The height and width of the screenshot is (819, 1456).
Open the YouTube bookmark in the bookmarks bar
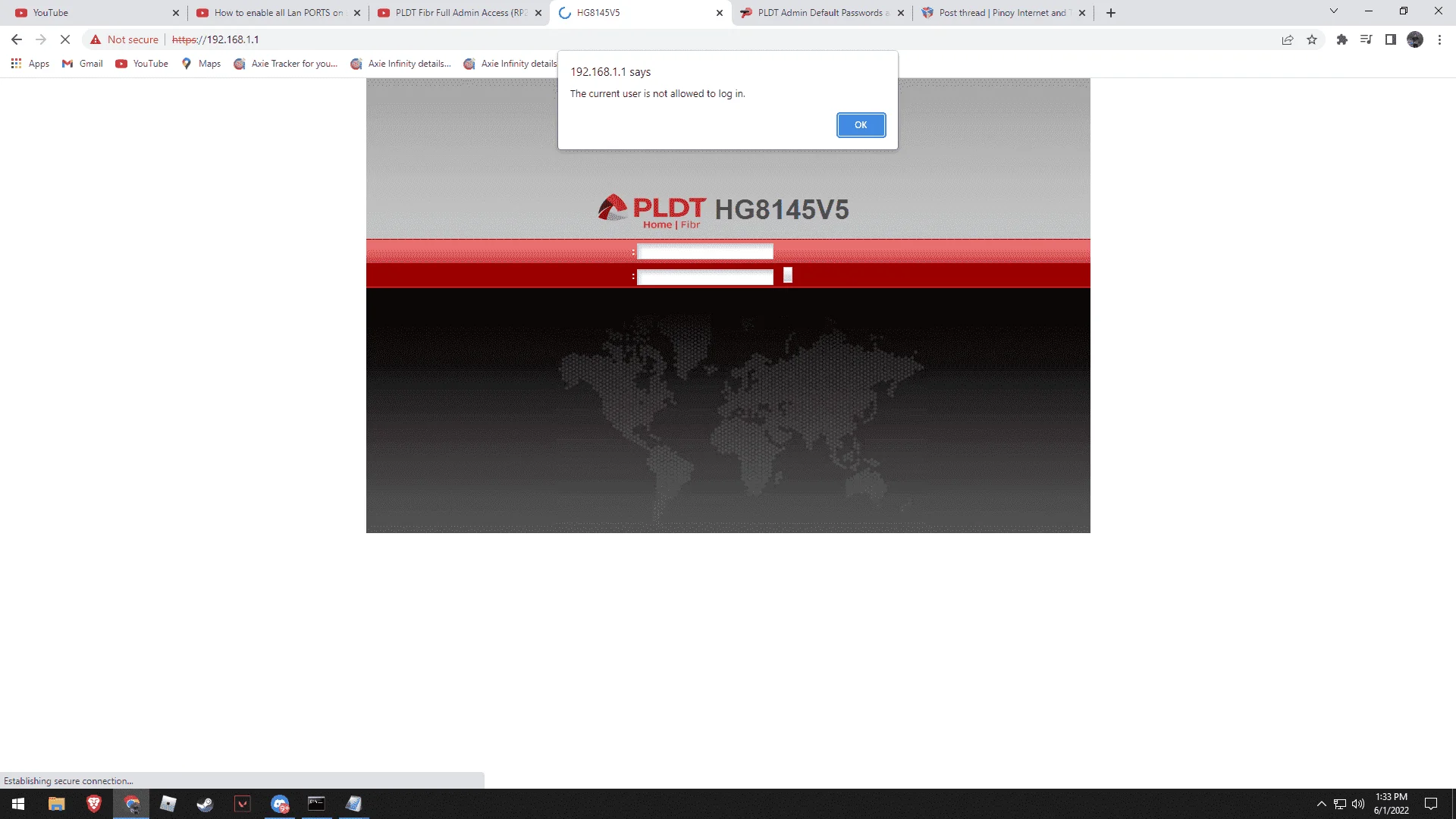(142, 64)
